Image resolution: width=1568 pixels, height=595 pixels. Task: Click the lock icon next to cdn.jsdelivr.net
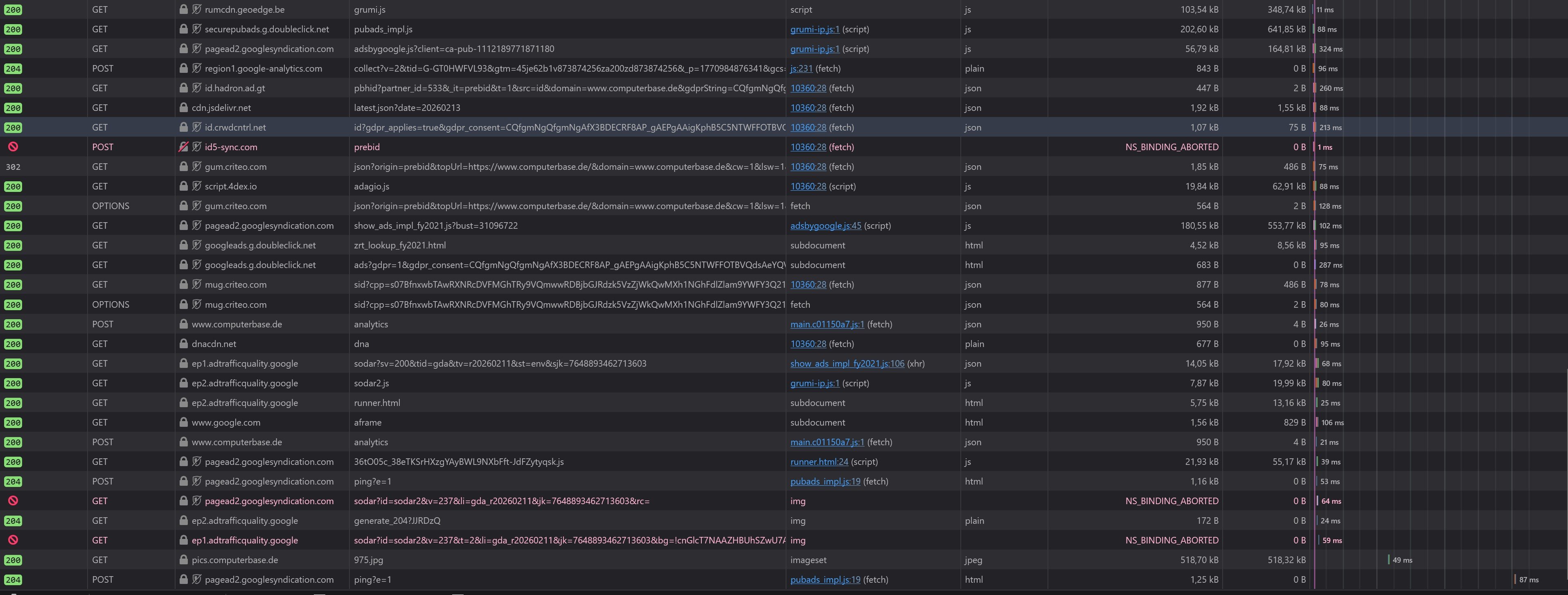tap(183, 108)
